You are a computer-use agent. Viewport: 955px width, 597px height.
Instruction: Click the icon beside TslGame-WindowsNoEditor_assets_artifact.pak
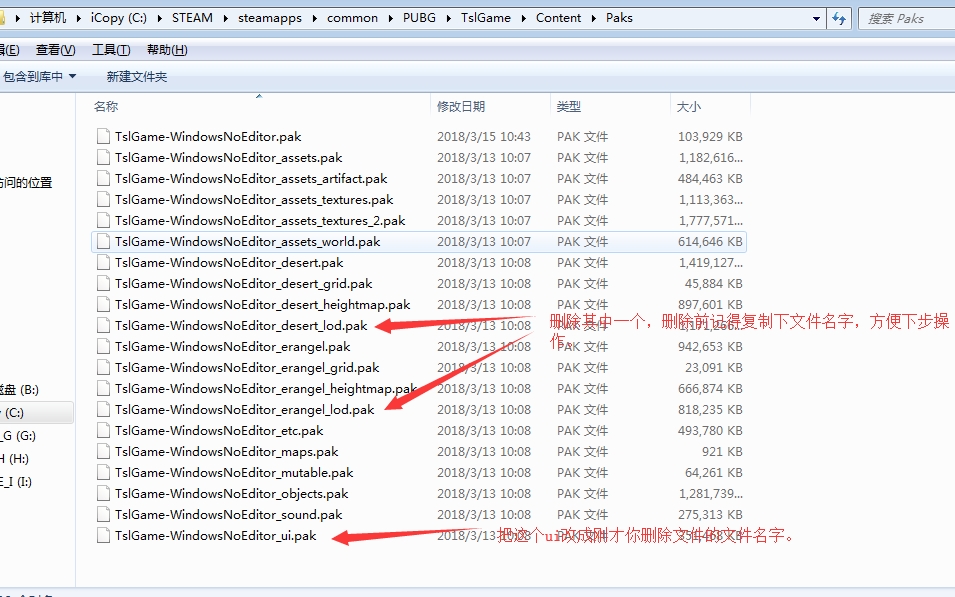pyautogui.click(x=104, y=178)
